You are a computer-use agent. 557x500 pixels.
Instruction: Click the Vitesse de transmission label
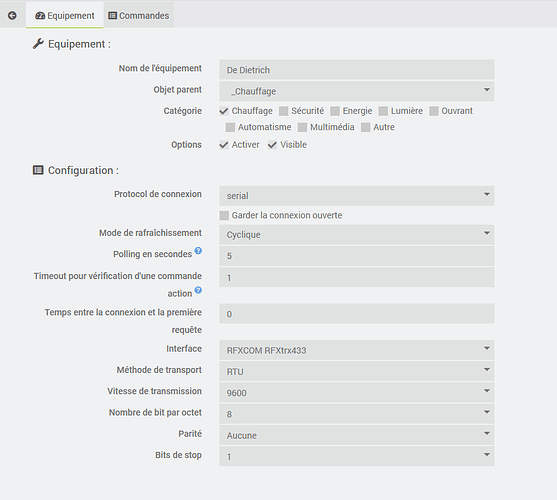tap(155, 391)
